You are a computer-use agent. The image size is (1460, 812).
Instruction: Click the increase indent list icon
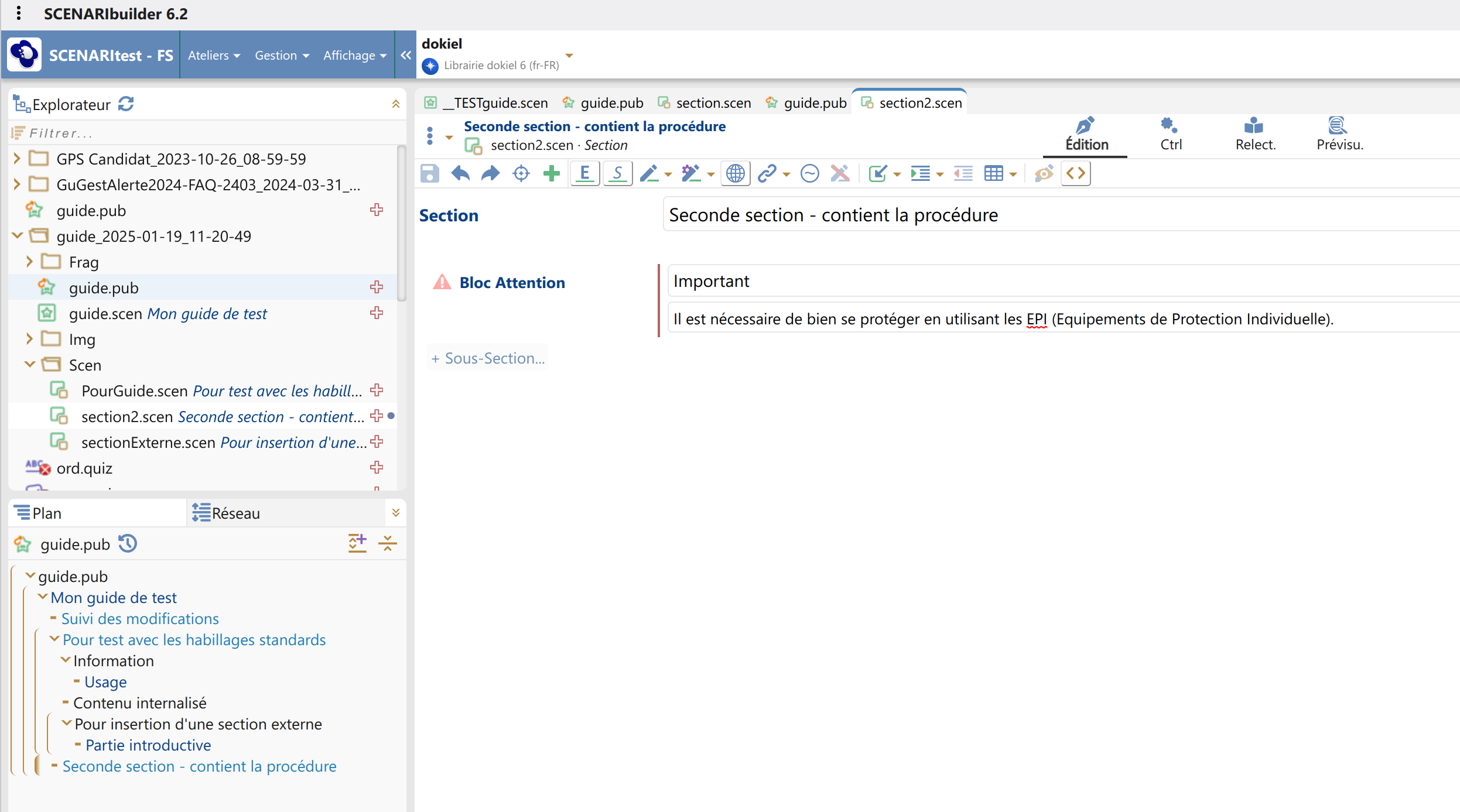pos(920,174)
